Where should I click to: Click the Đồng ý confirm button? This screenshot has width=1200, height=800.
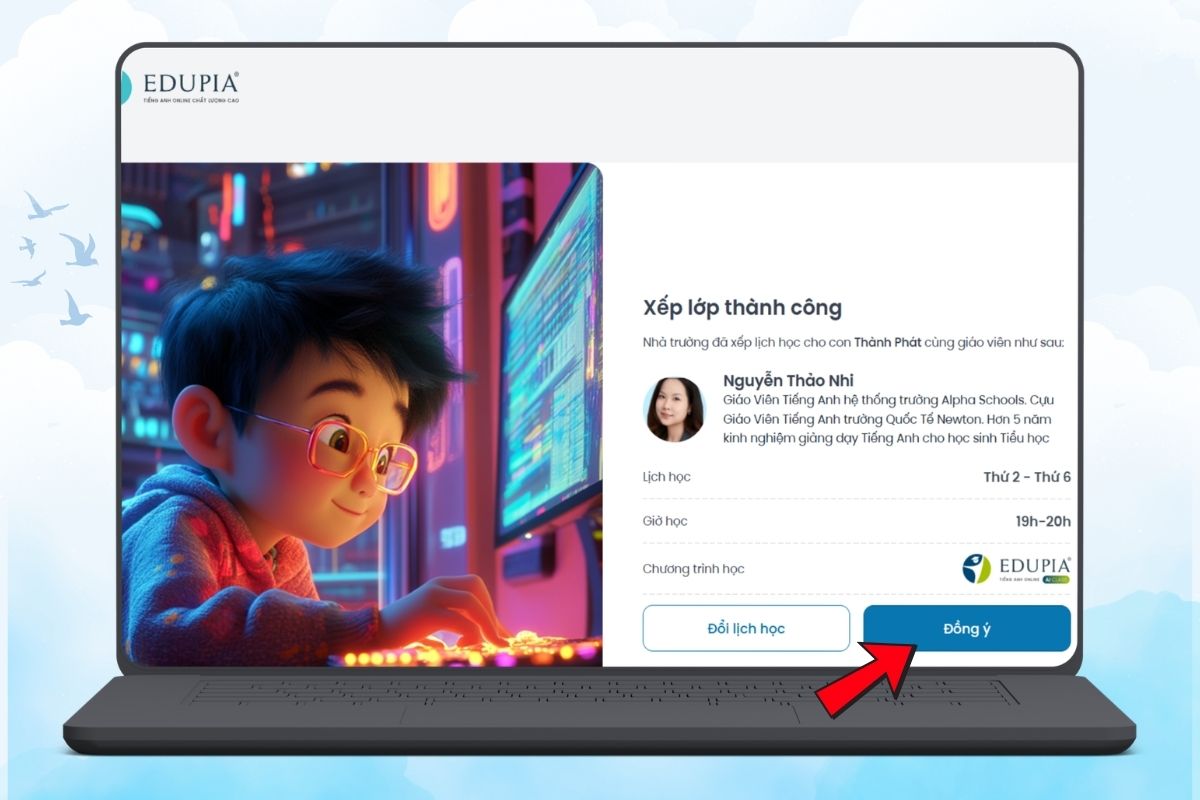point(967,628)
